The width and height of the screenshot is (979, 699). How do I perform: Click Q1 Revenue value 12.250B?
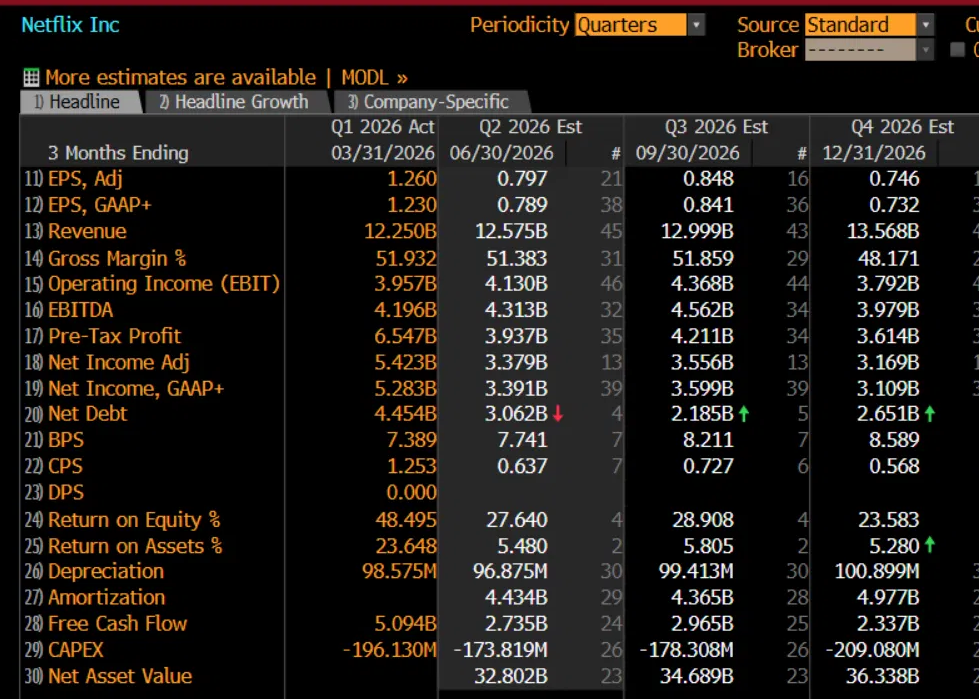tap(400, 232)
